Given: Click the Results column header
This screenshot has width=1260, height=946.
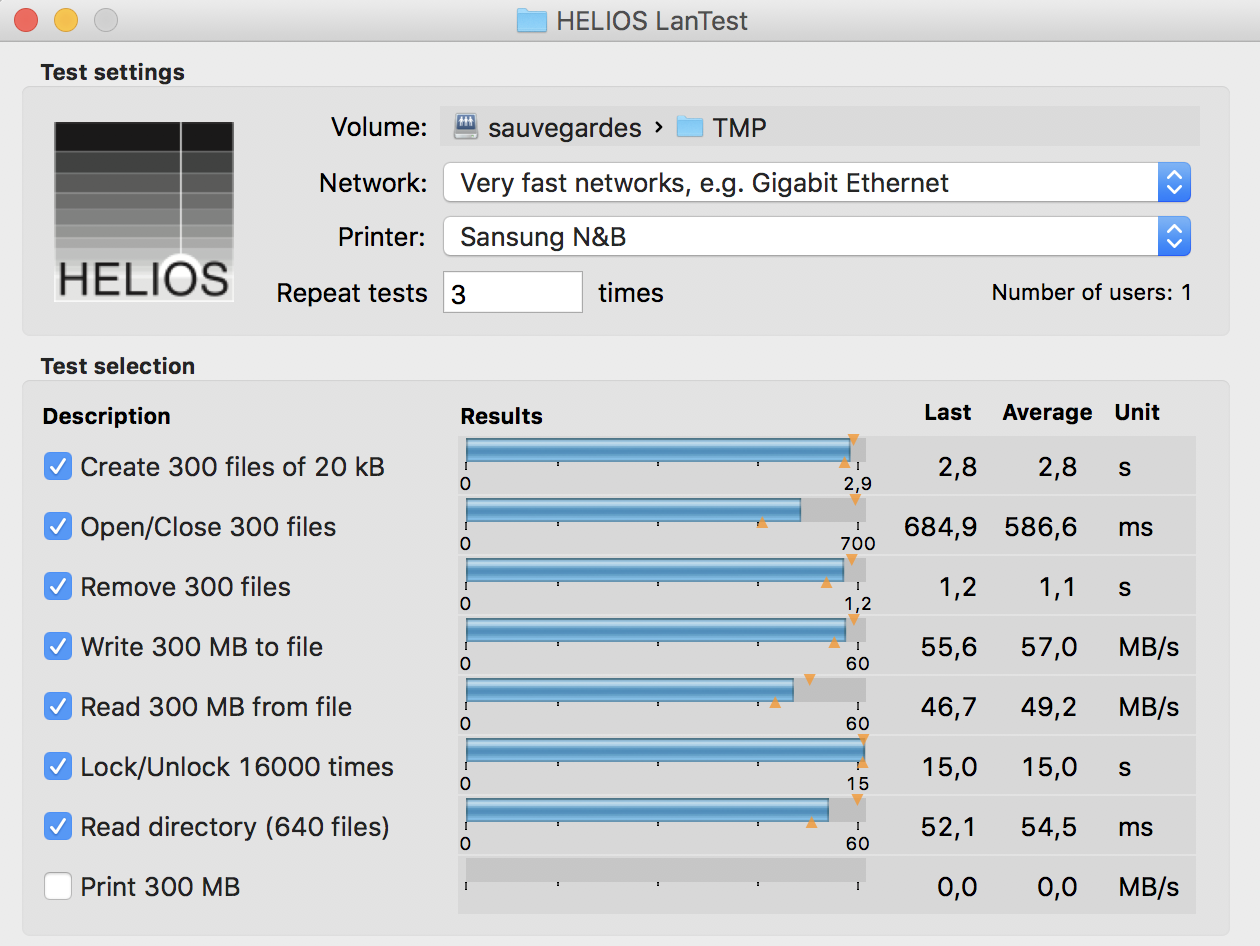Looking at the screenshot, I should click(501, 416).
